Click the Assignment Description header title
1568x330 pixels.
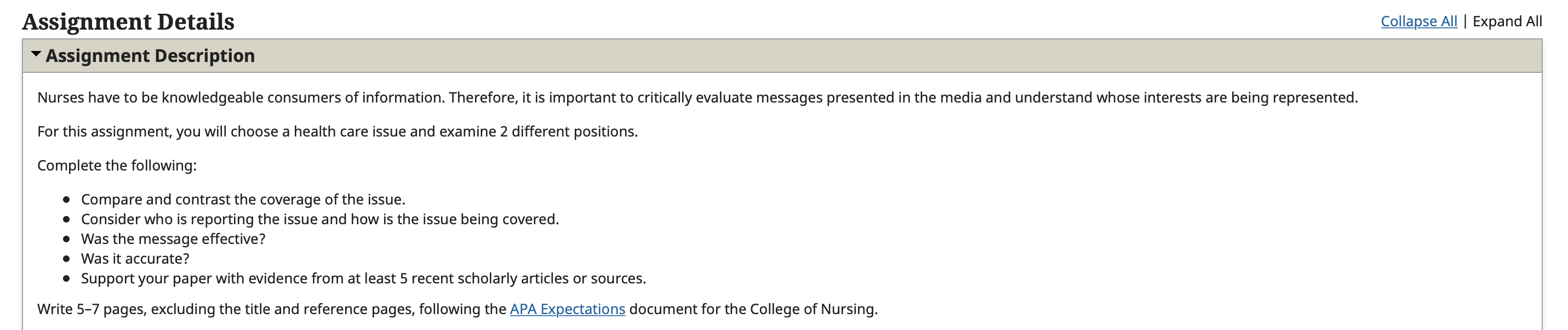150,55
